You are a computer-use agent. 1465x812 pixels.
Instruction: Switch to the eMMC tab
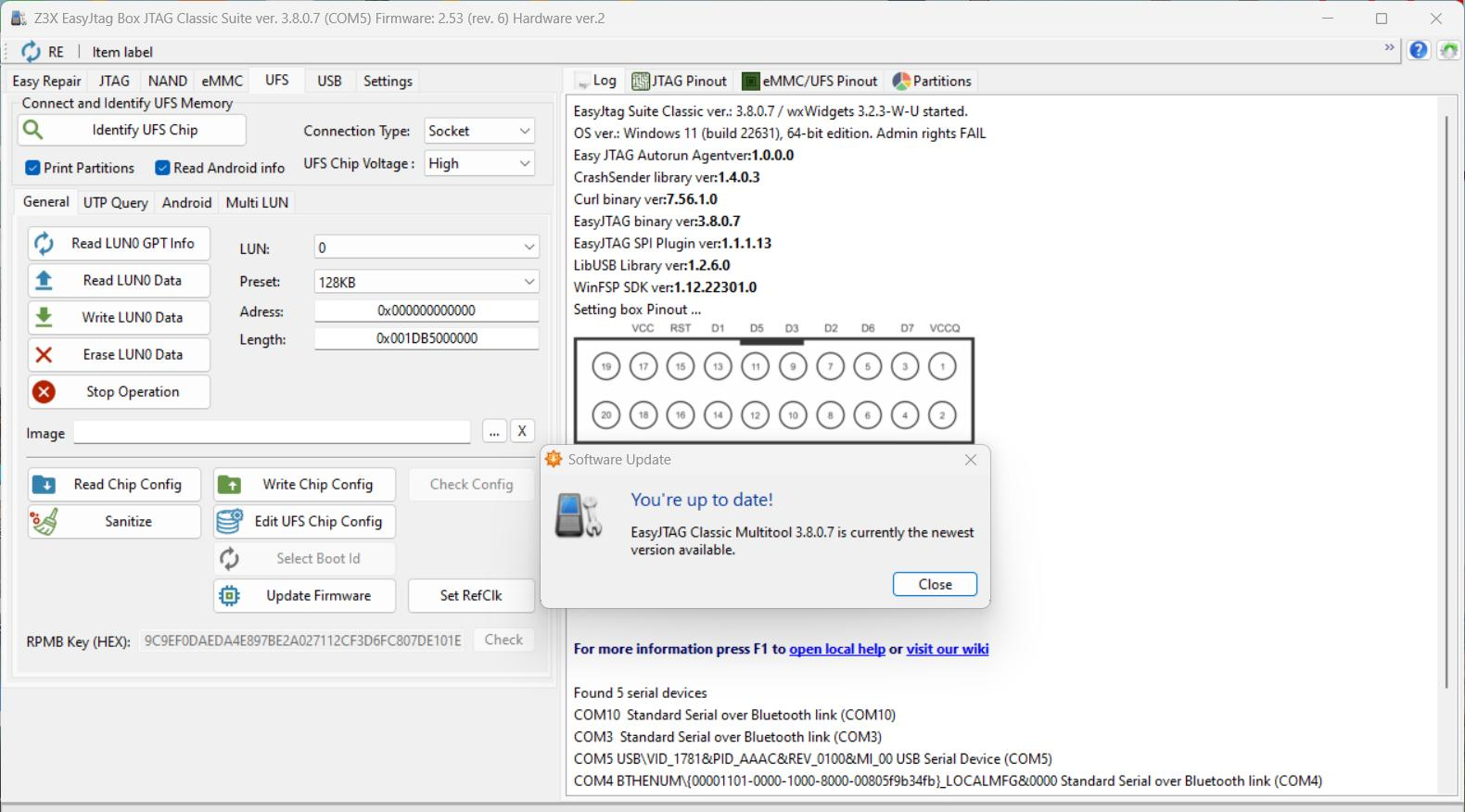point(223,82)
